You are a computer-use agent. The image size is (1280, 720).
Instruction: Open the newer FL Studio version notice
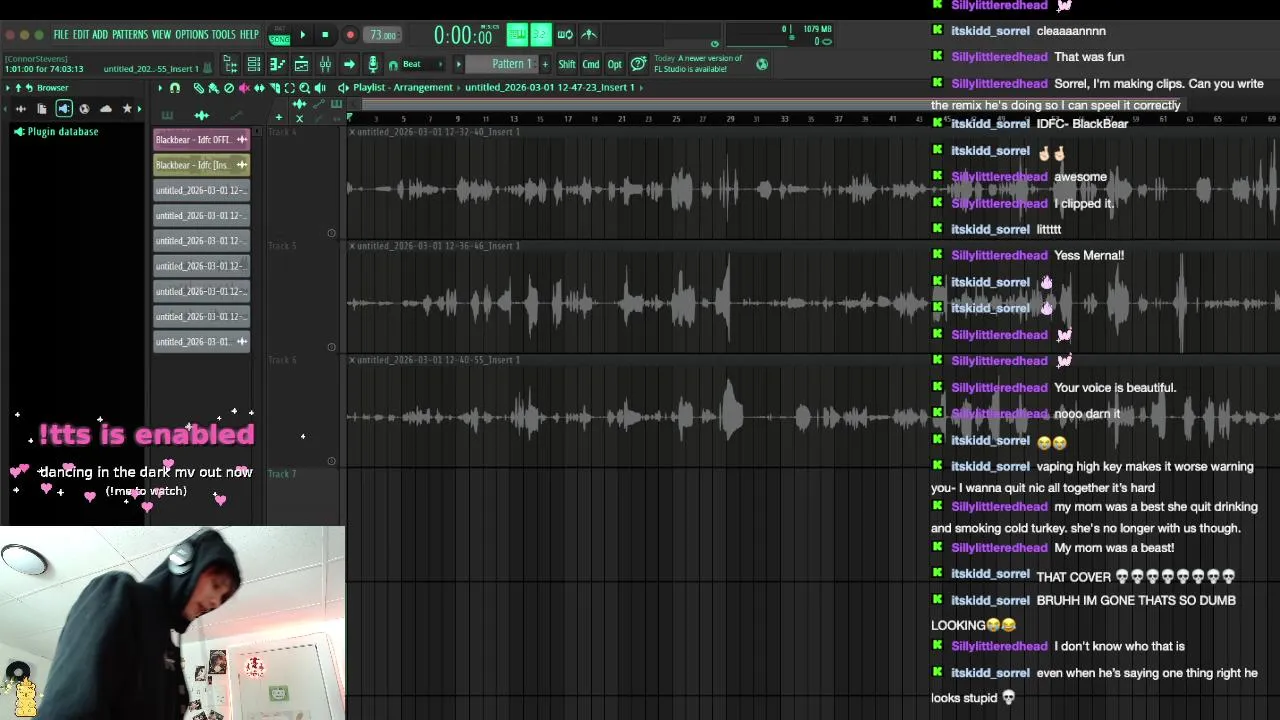(698, 64)
